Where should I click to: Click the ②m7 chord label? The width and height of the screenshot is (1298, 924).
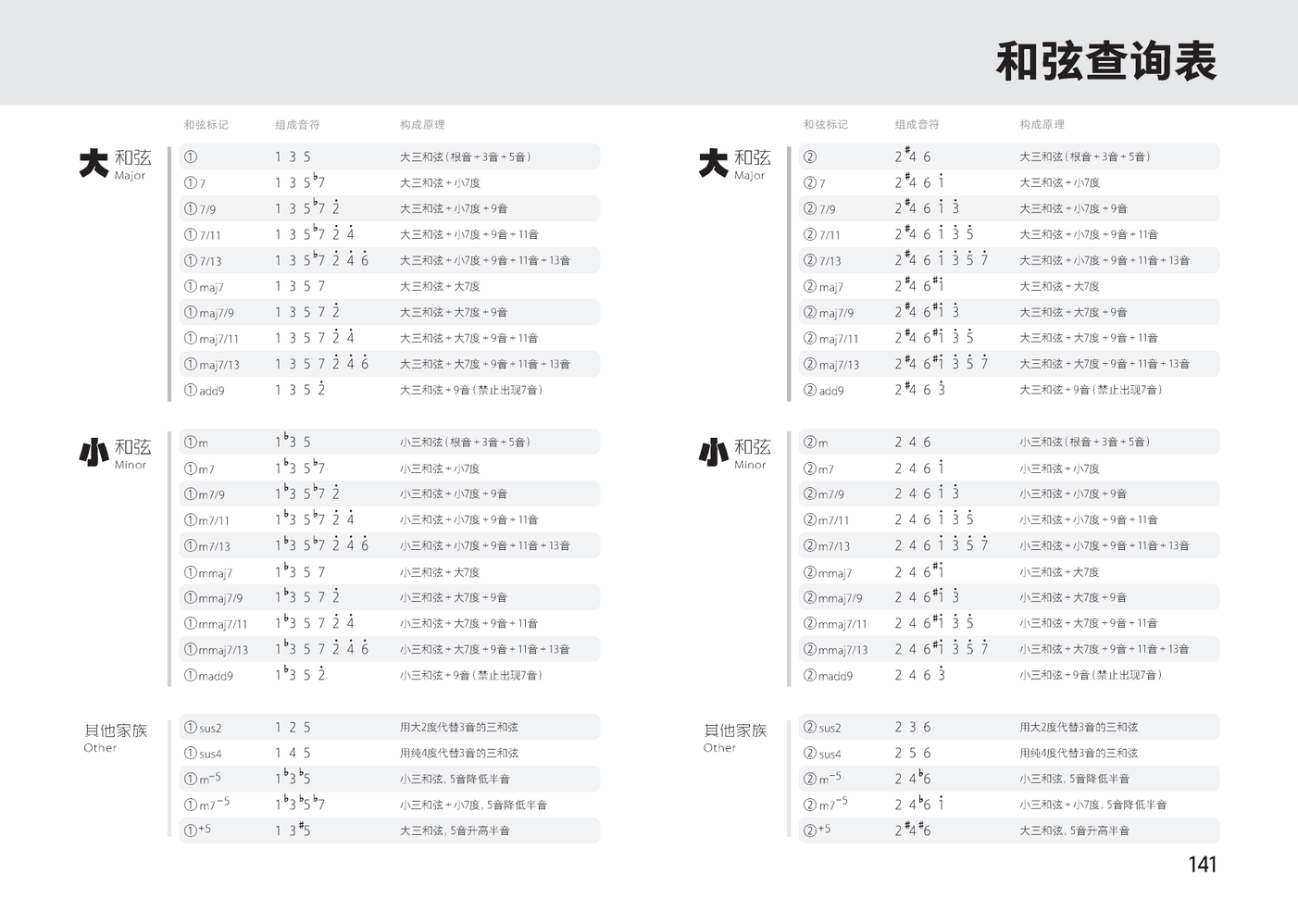(x=818, y=469)
